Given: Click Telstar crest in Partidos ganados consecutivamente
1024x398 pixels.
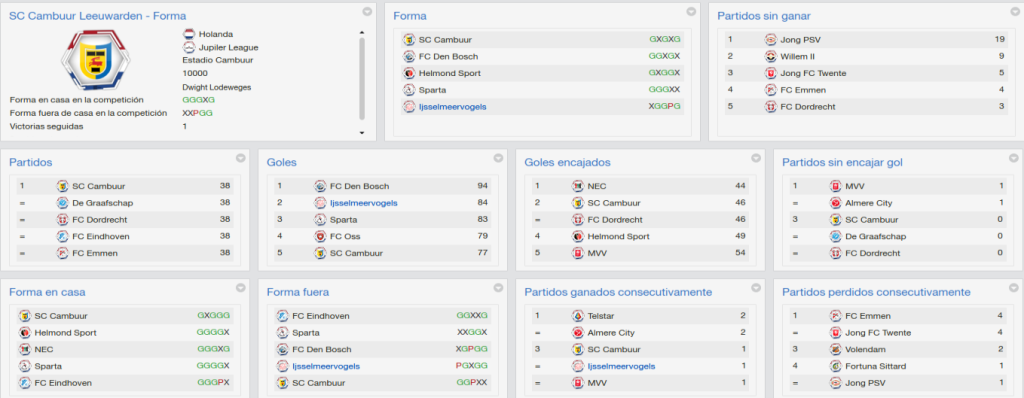Looking at the screenshot, I should tap(577, 316).
